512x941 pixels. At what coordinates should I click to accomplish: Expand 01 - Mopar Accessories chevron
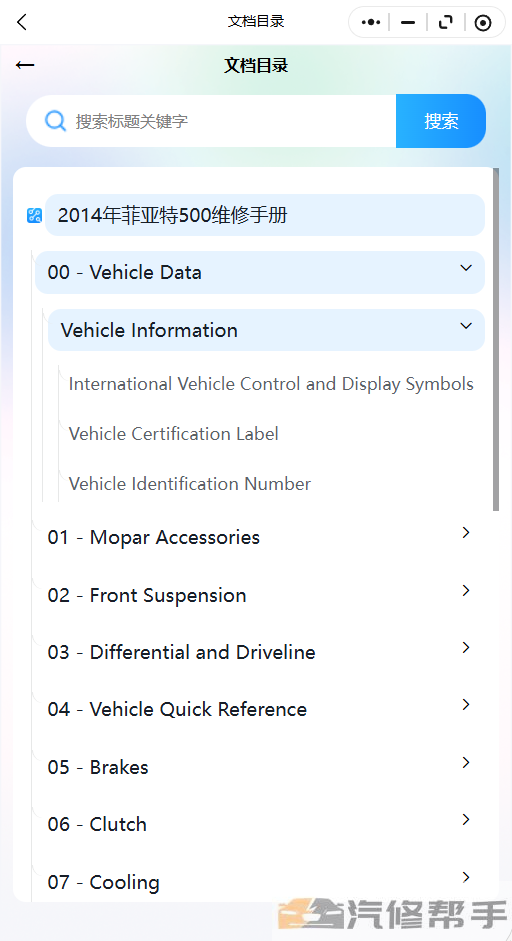point(466,532)
